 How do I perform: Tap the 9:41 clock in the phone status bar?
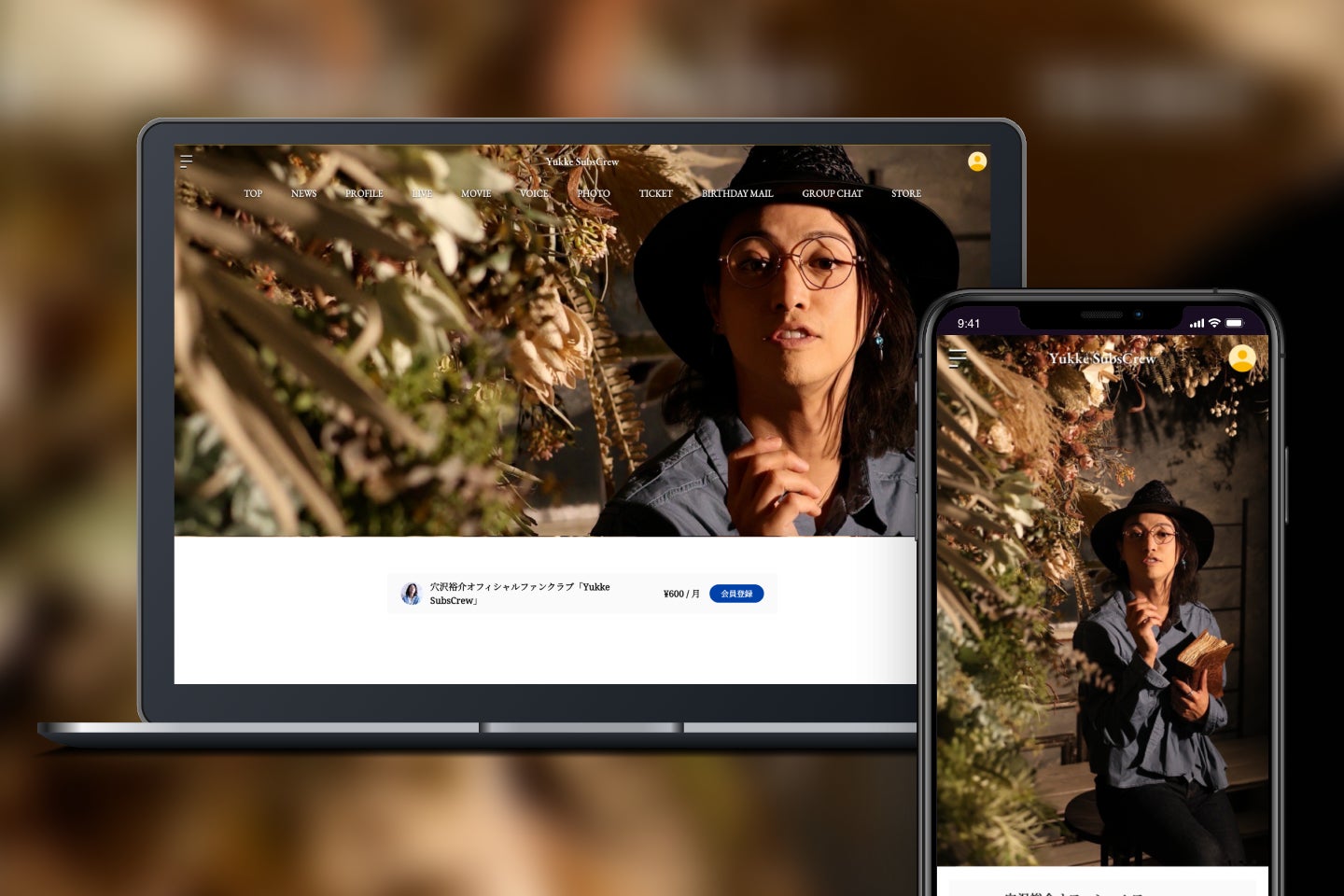tap(969, 324)
